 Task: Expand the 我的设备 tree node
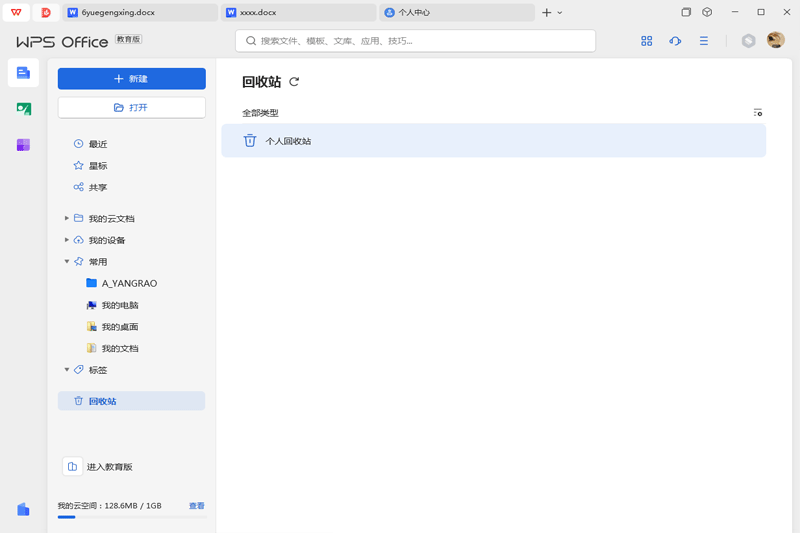67,240
